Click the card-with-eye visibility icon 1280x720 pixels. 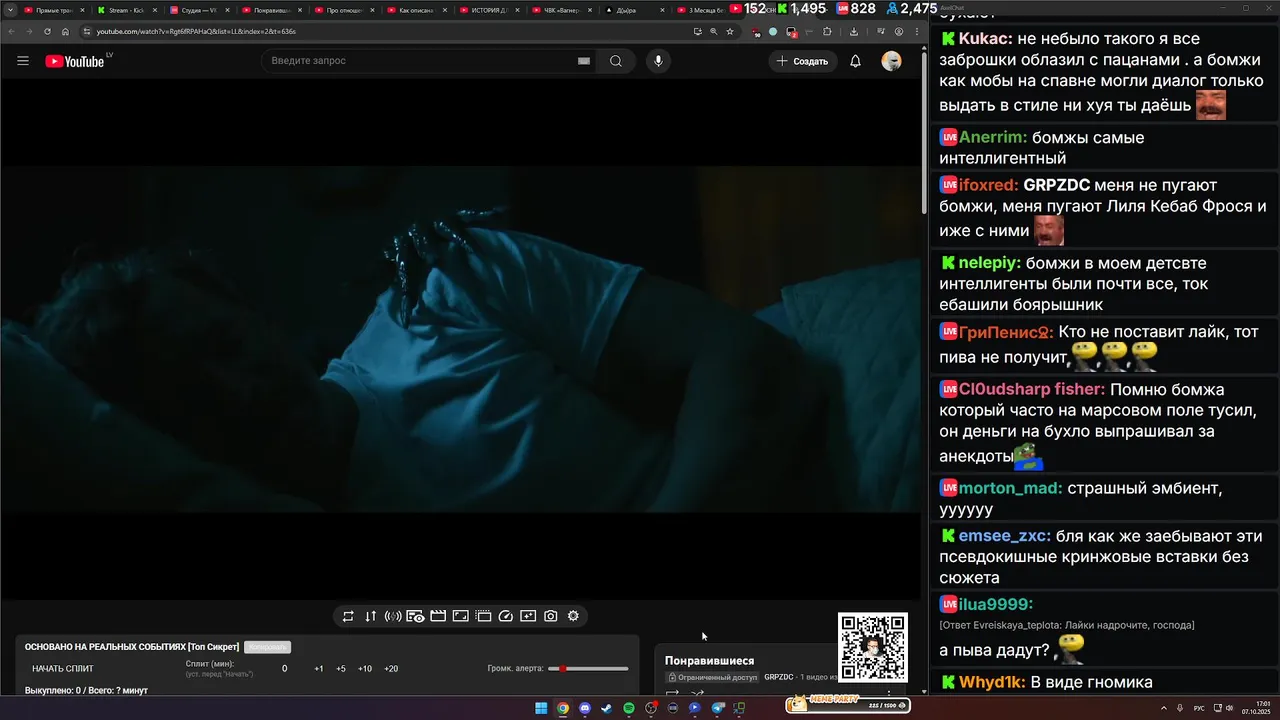(415, 616)
